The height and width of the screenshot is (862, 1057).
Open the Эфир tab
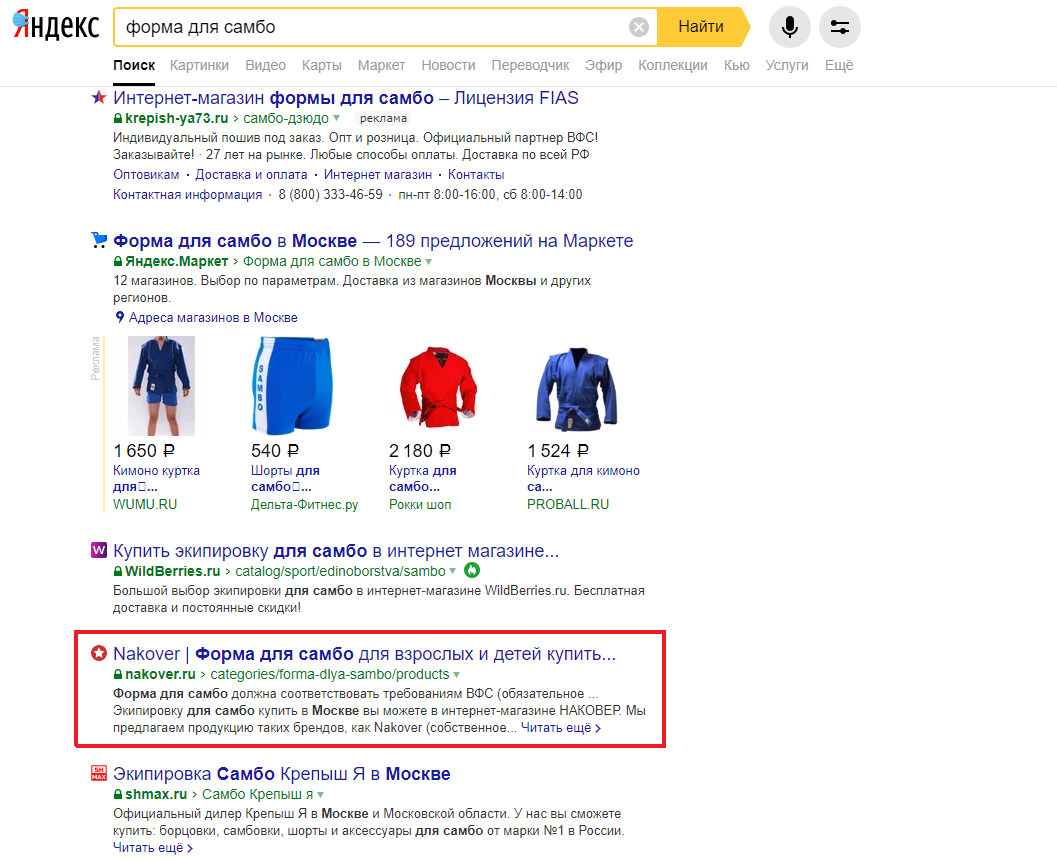coord(603,65)
